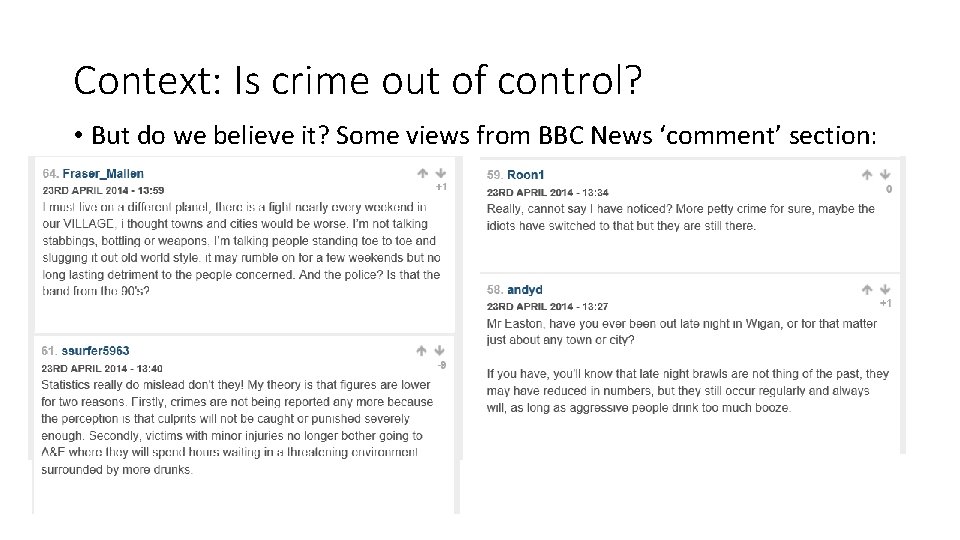Downvote Roon1's comment

[x=885, y=175]
